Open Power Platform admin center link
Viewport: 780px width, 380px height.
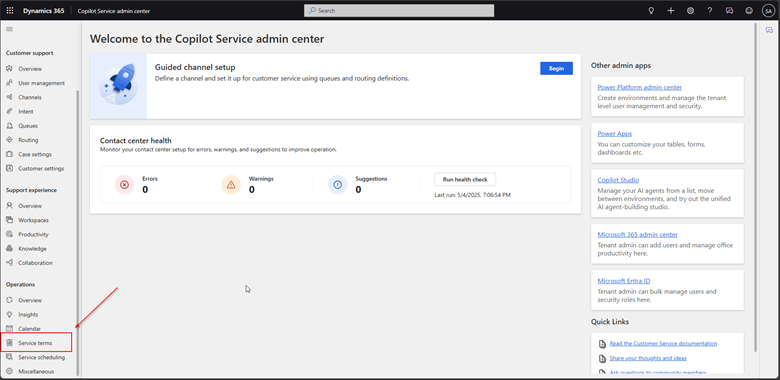[x=640, y=87]
